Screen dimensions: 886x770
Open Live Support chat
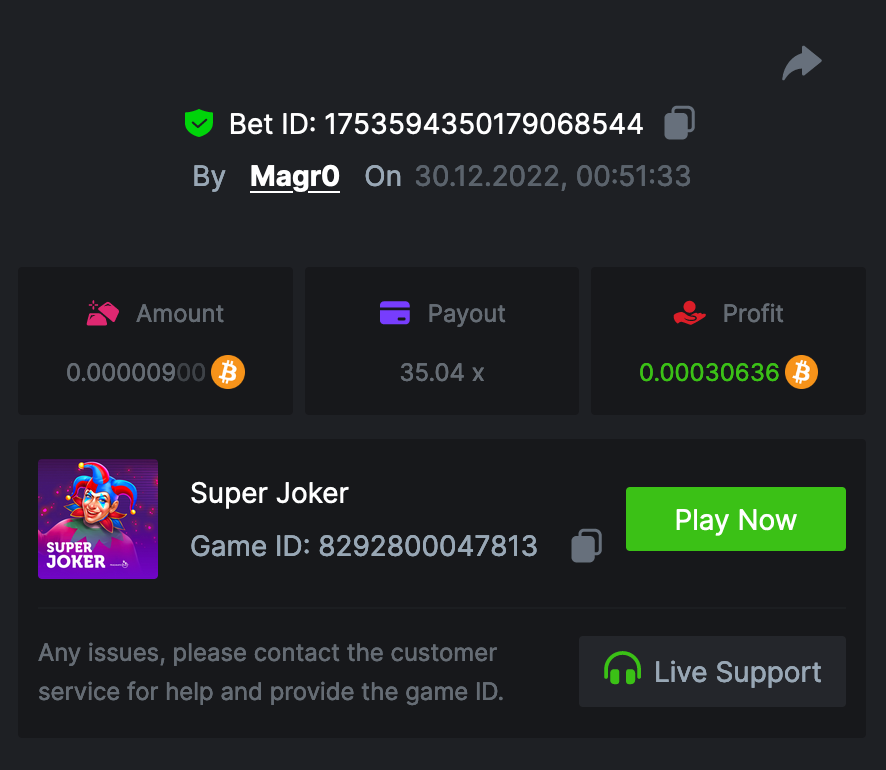712,671
